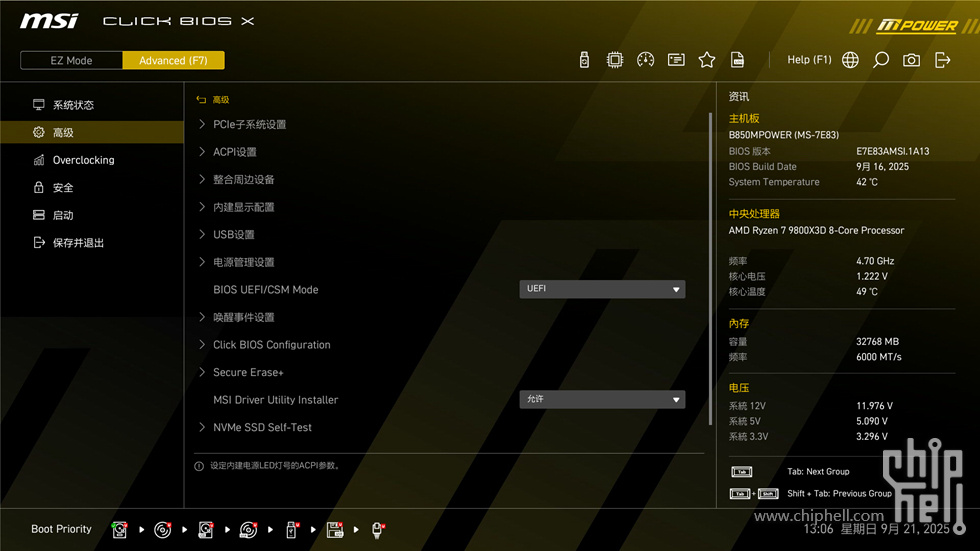
Task: Open the speedometer gauge icon in toolbar
Action: click(645, 60)
